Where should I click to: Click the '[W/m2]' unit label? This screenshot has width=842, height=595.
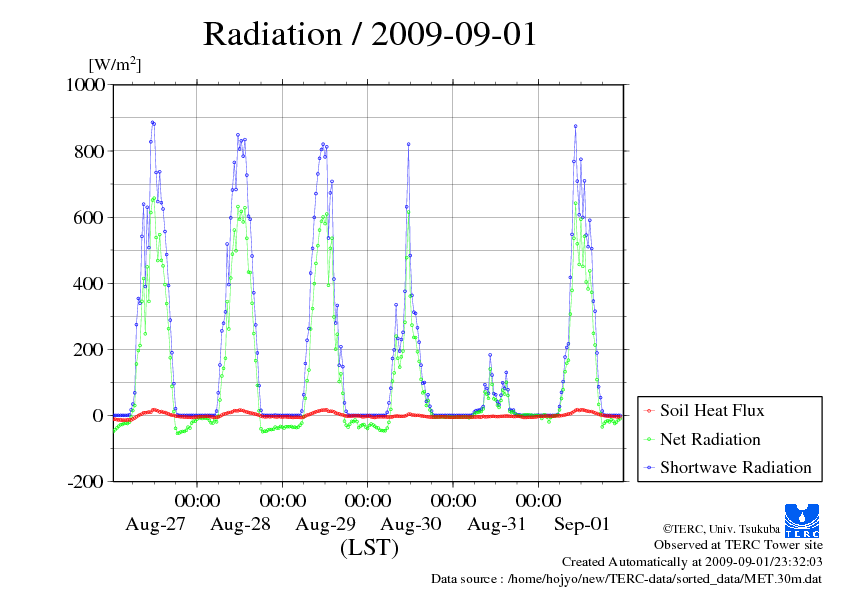click(114, 64)
